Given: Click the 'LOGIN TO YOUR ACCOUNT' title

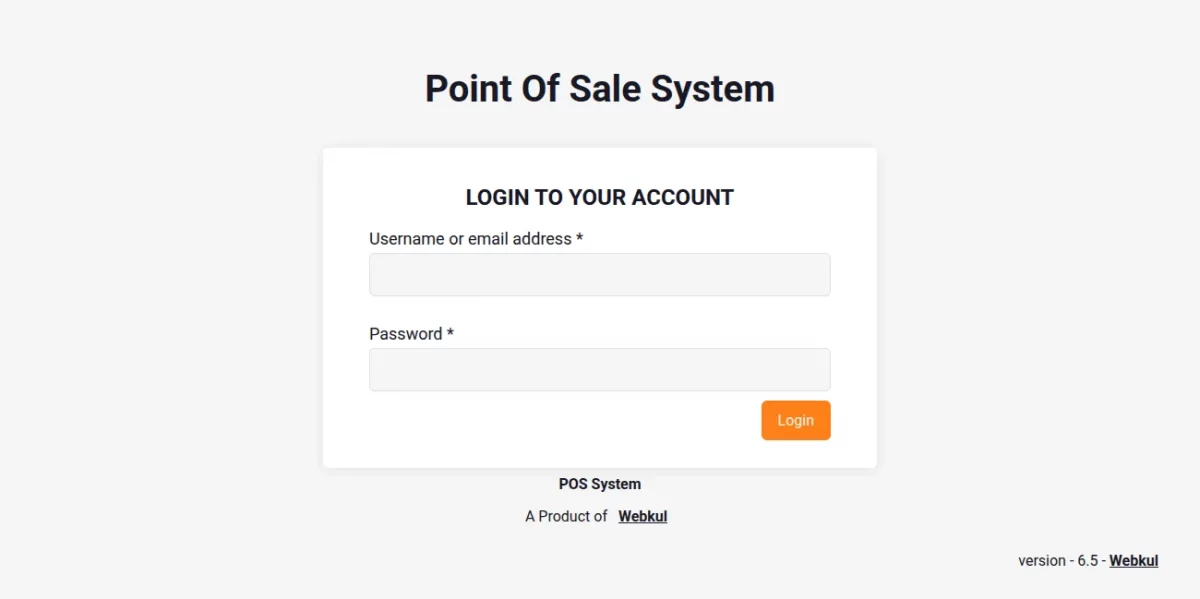Looking at the screenshot, I should (x=599, y=197).
